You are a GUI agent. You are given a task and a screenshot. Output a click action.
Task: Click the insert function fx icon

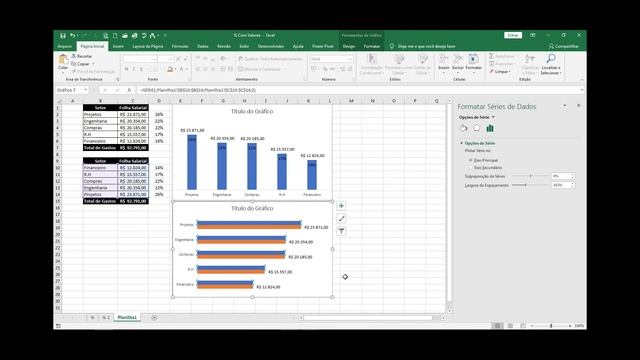tap(129, 90)
